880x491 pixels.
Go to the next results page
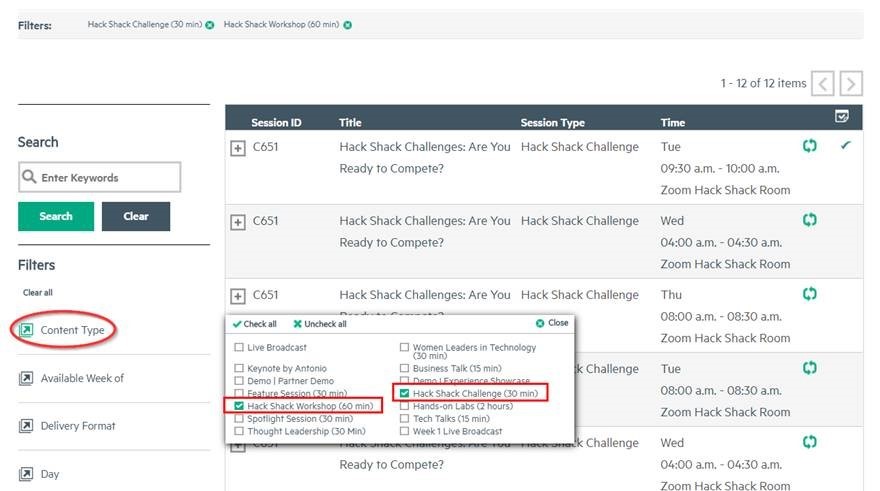click(x=851, y=84)
